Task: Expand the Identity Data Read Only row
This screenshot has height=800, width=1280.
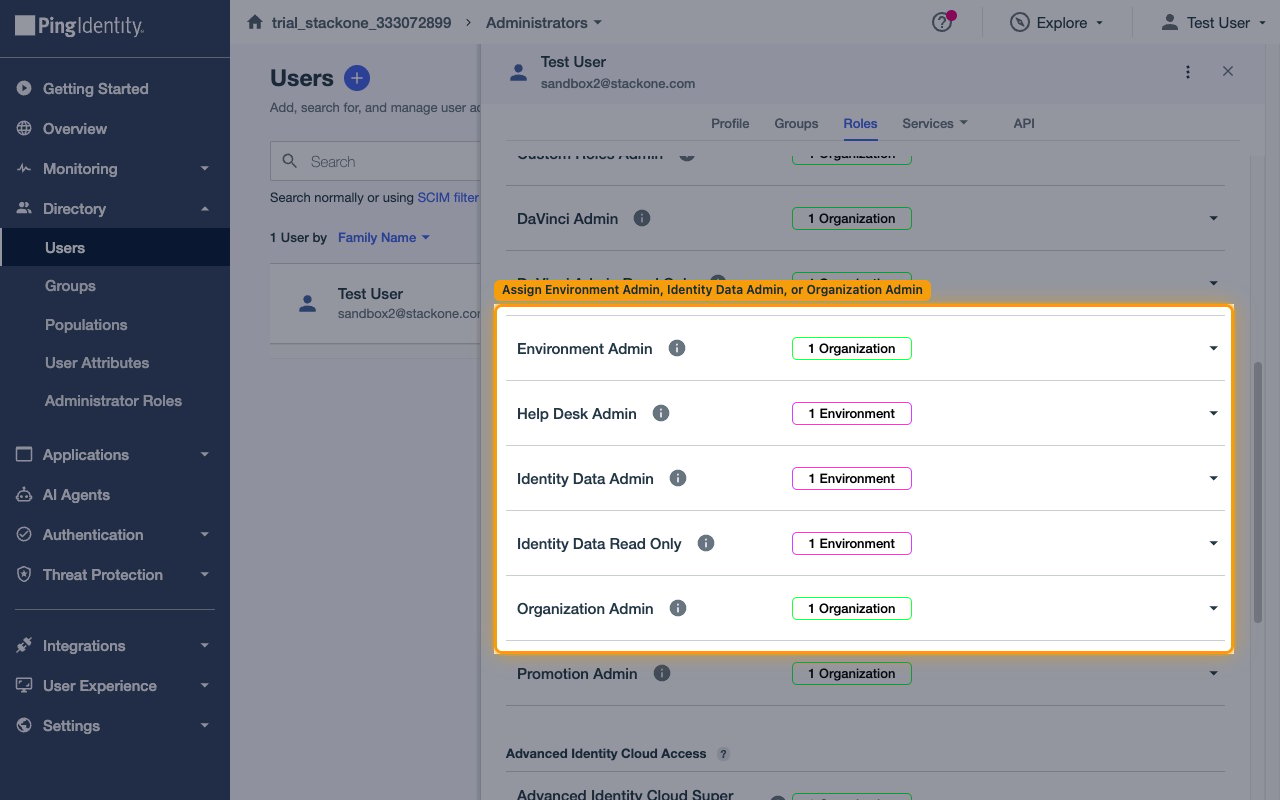Action: click(x=1213, y=543)
